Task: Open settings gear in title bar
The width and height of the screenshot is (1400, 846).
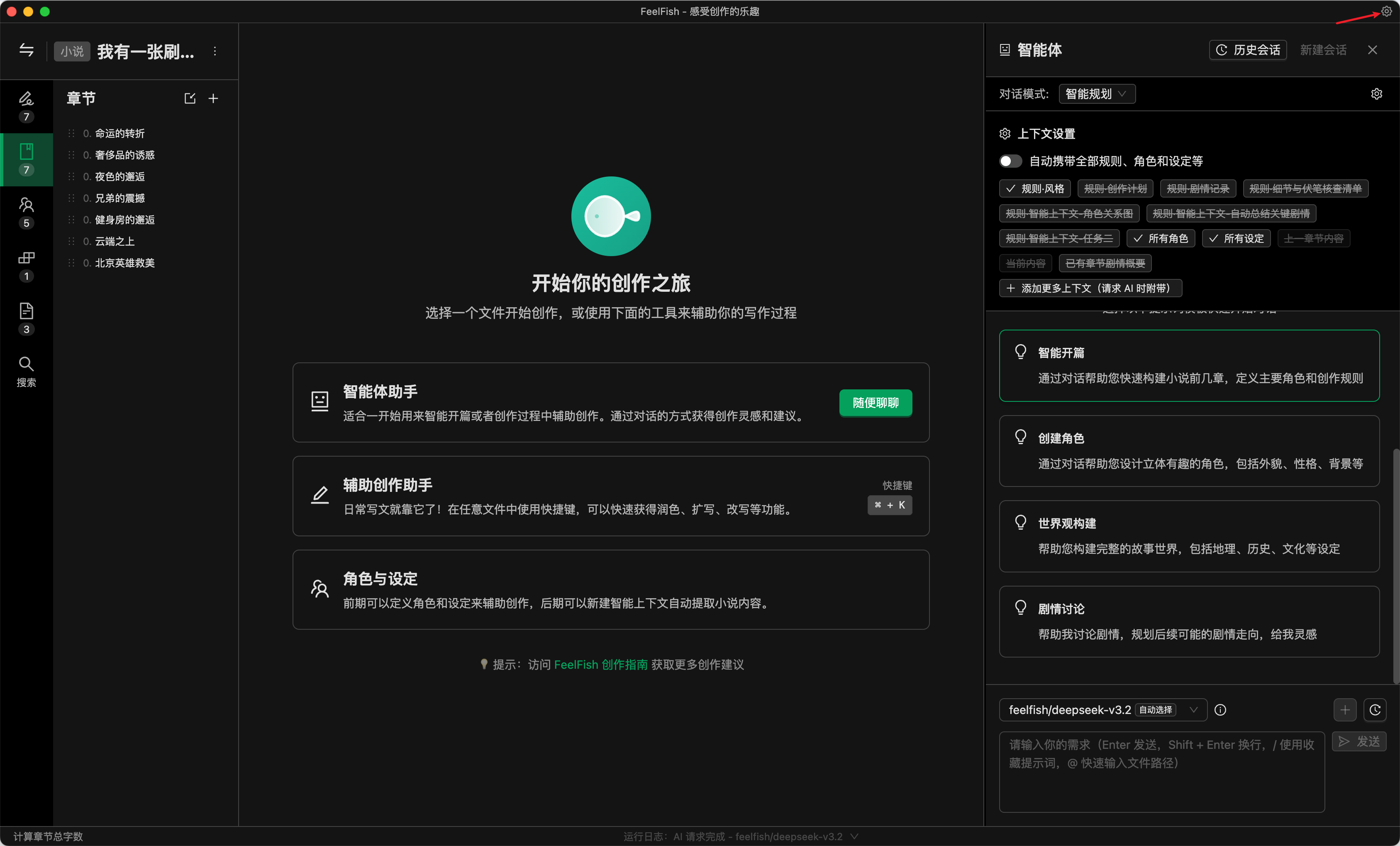Action: (x=1386, y=11)
